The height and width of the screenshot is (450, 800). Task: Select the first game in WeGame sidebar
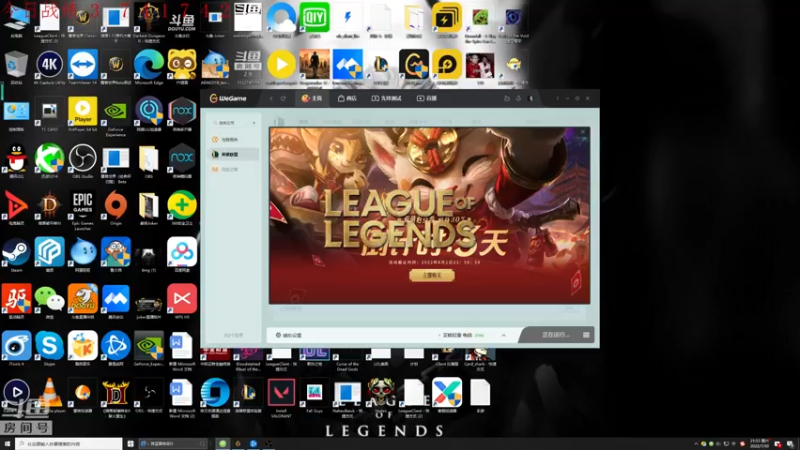coord(234,139)
